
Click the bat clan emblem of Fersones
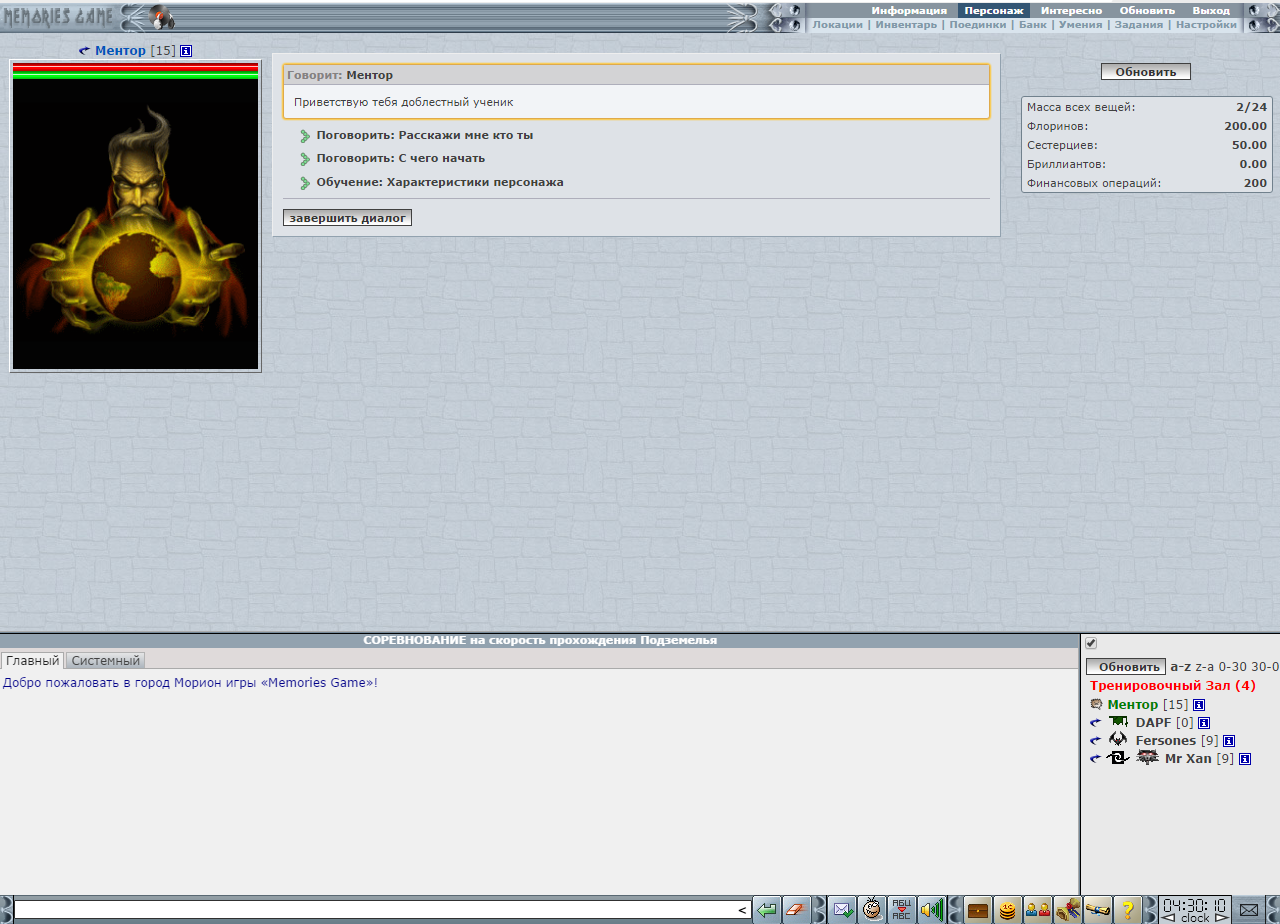(1118, 740)
